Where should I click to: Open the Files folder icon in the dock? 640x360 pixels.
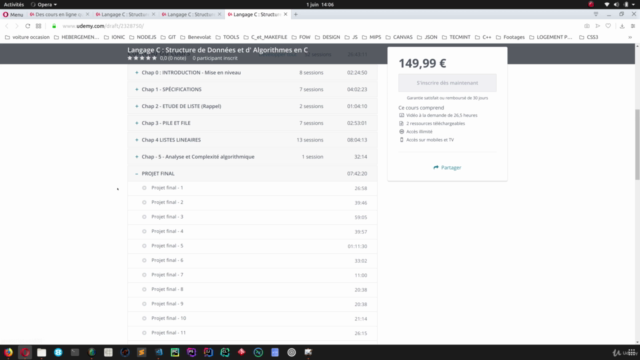42,352
